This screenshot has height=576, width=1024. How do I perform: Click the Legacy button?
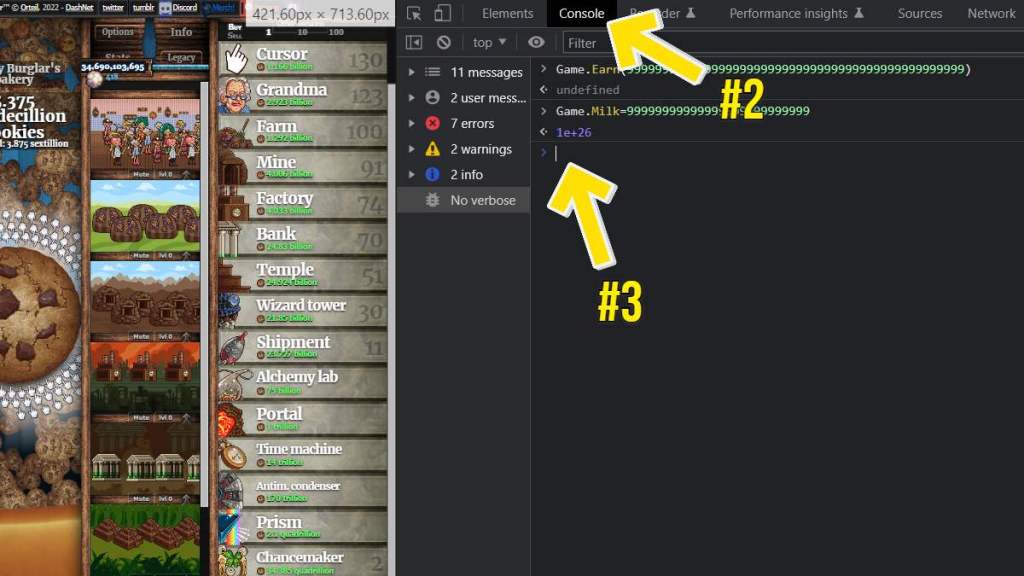coord(181,57)
